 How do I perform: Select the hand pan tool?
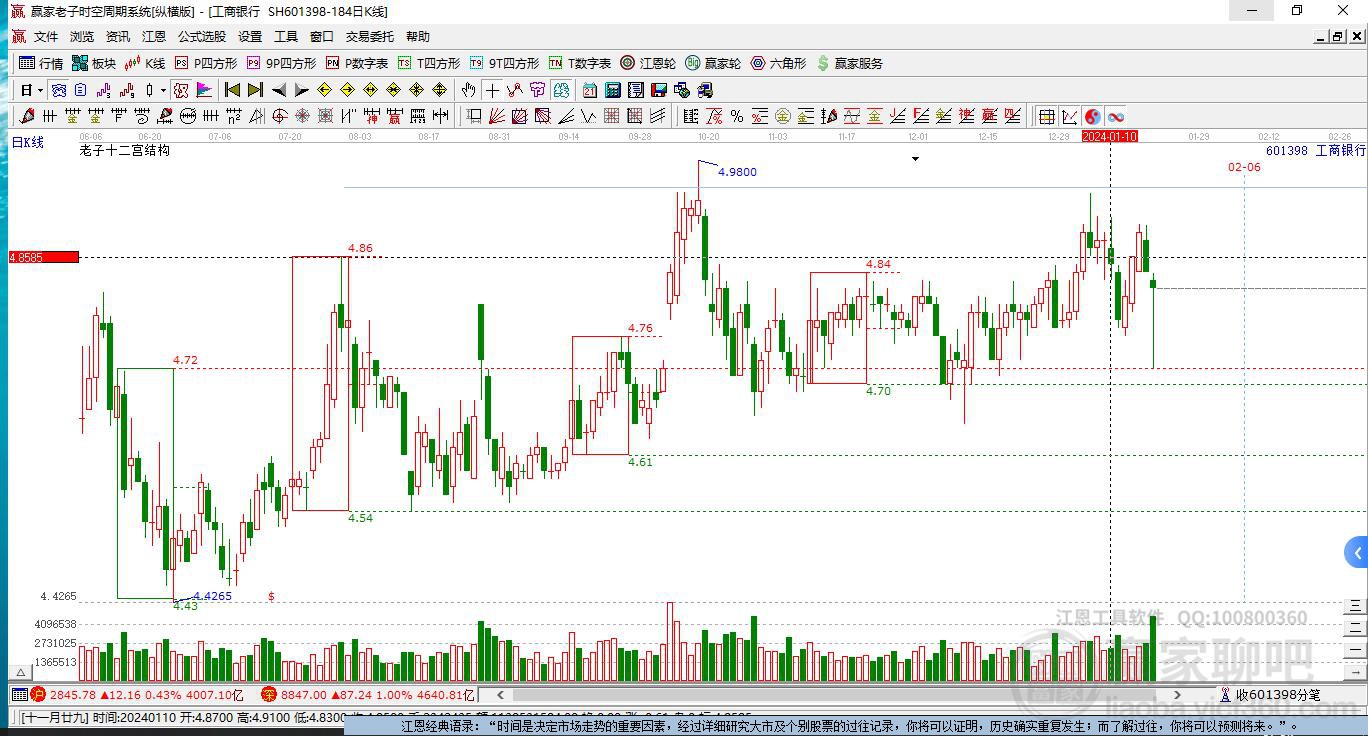tap(469, 90)
